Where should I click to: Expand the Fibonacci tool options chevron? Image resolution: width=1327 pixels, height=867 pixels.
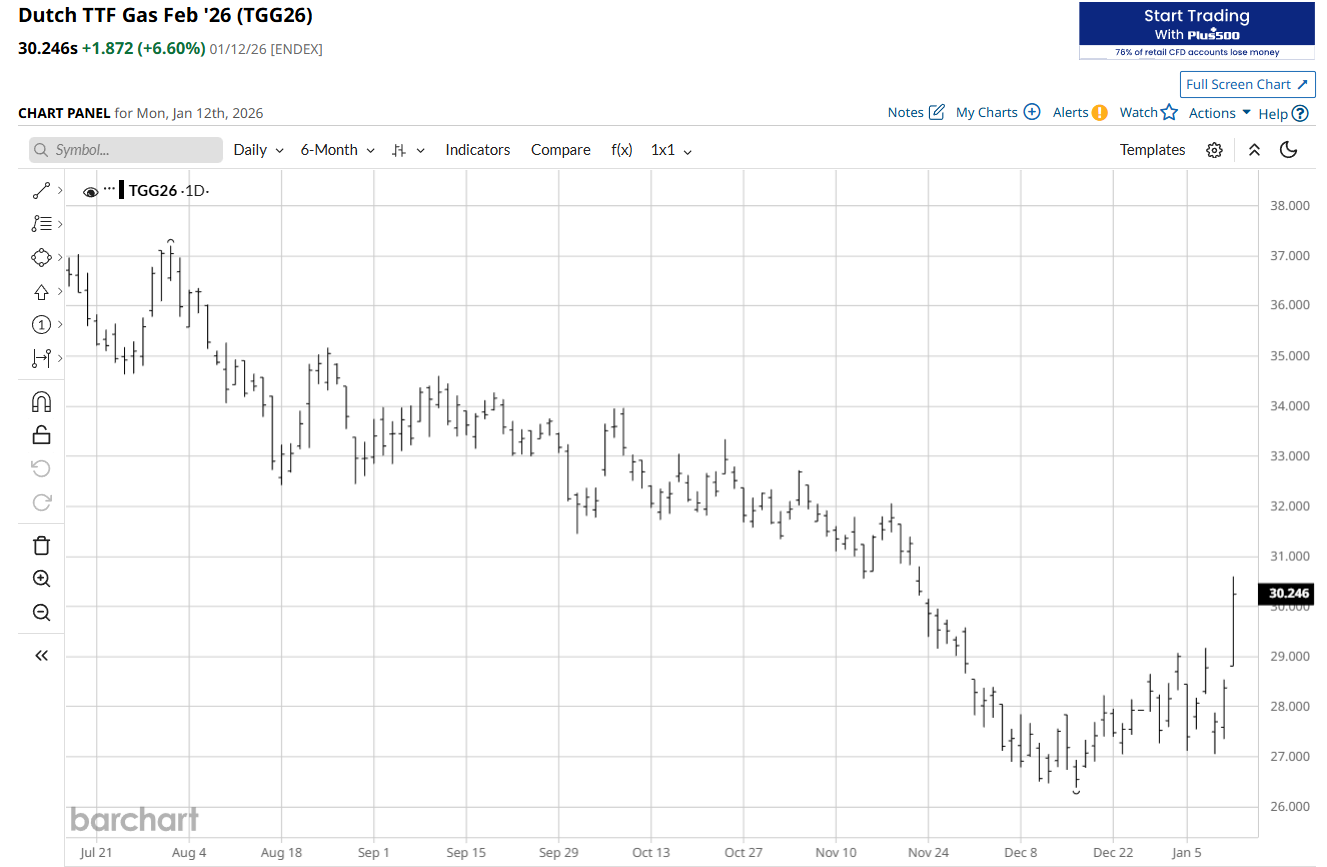(60, 224)
